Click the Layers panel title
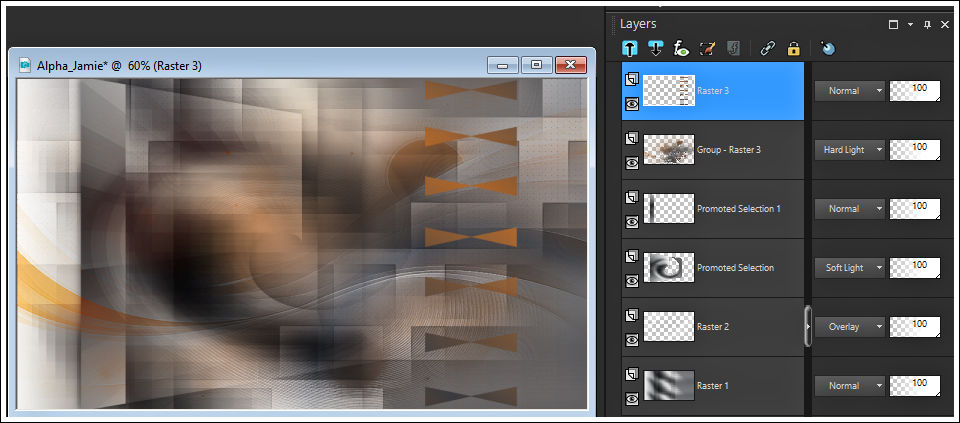960x423 pixels. pyautogui.click(x=638, y=24)
